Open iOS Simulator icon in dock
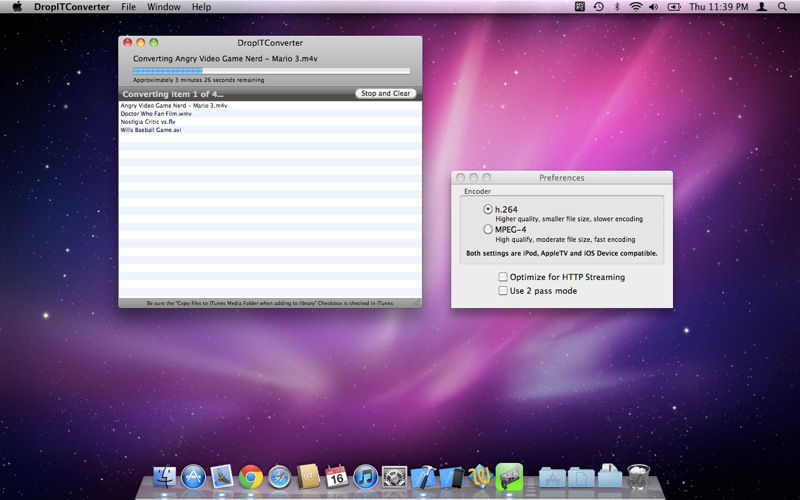Image resolution: width=800 pixels, height=500 pixels. coord(452,478)
